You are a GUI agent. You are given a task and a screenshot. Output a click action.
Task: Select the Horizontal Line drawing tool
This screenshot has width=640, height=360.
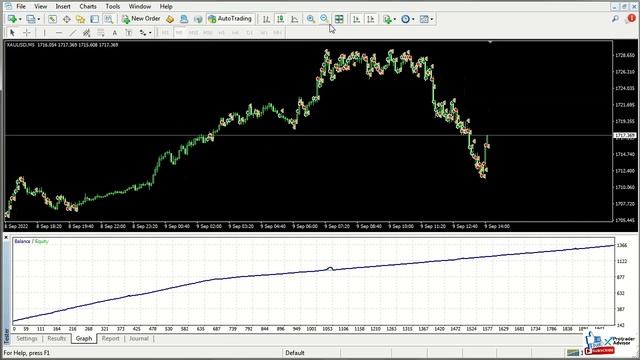coord(59,33)
